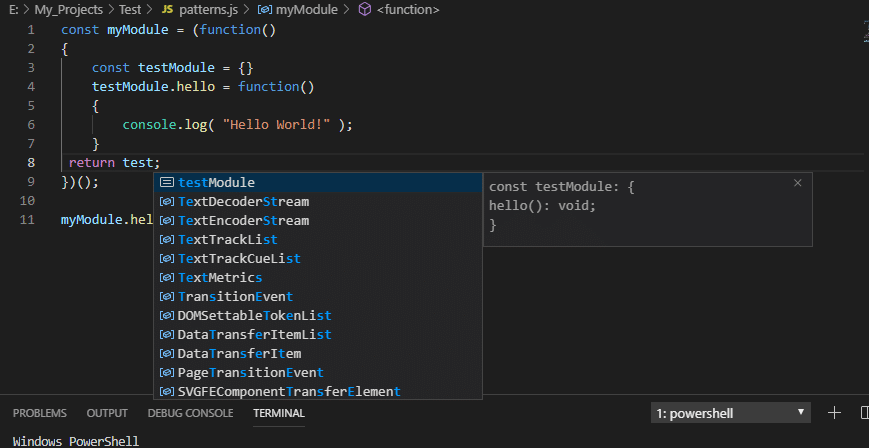Viewport: 869px width, 448px height.
Task: Select DataTransferItemList suggestion
Action: [318, 334]
